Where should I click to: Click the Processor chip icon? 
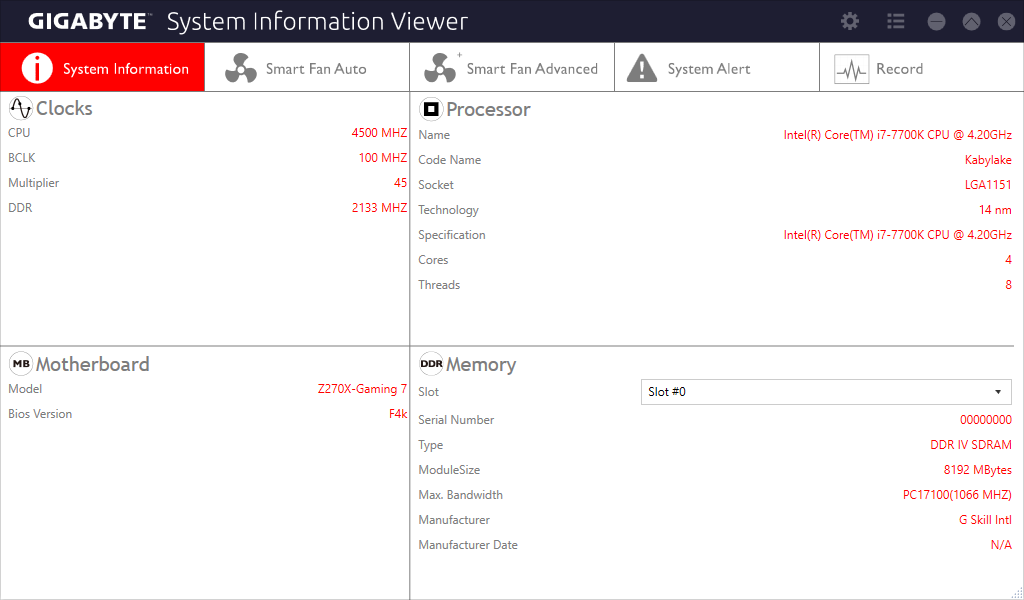[431, 109]
